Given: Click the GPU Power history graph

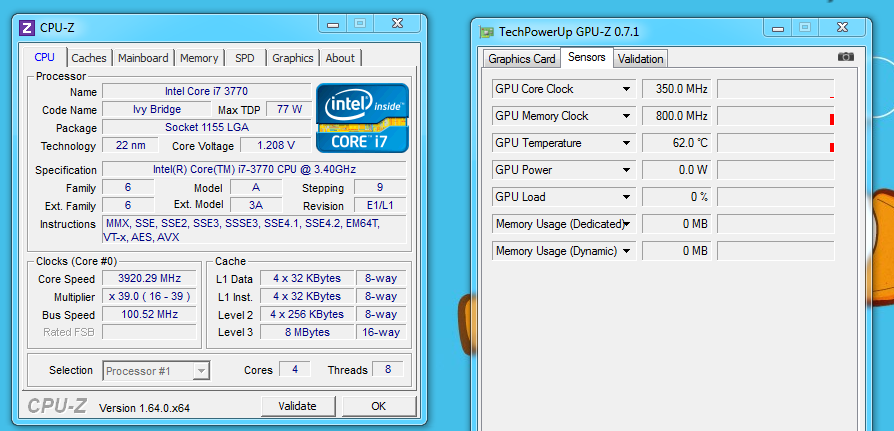Looking at the screenshot, I should point(775,170).
